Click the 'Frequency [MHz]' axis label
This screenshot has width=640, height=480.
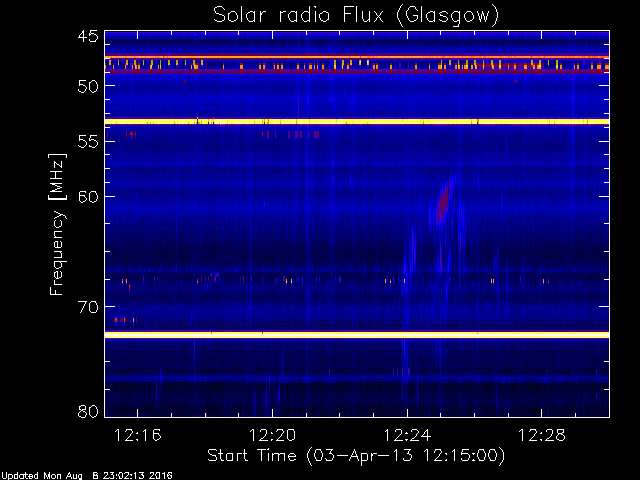click(x=57, y=224)
